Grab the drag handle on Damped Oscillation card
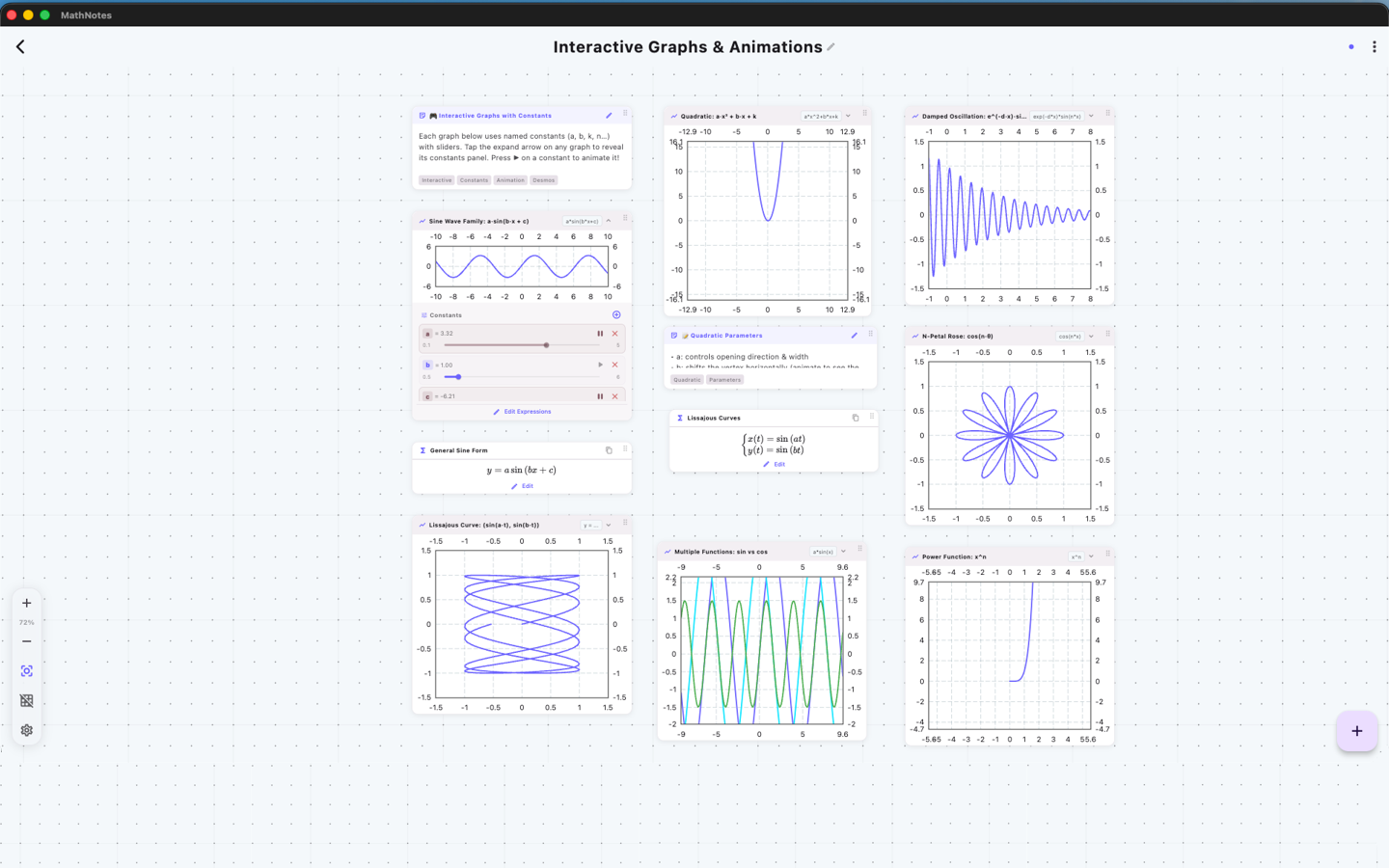 pos(1107,114)
